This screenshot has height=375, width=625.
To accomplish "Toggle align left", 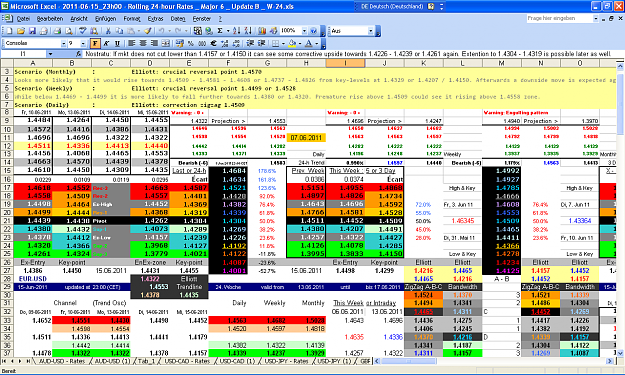I will 131,43.
